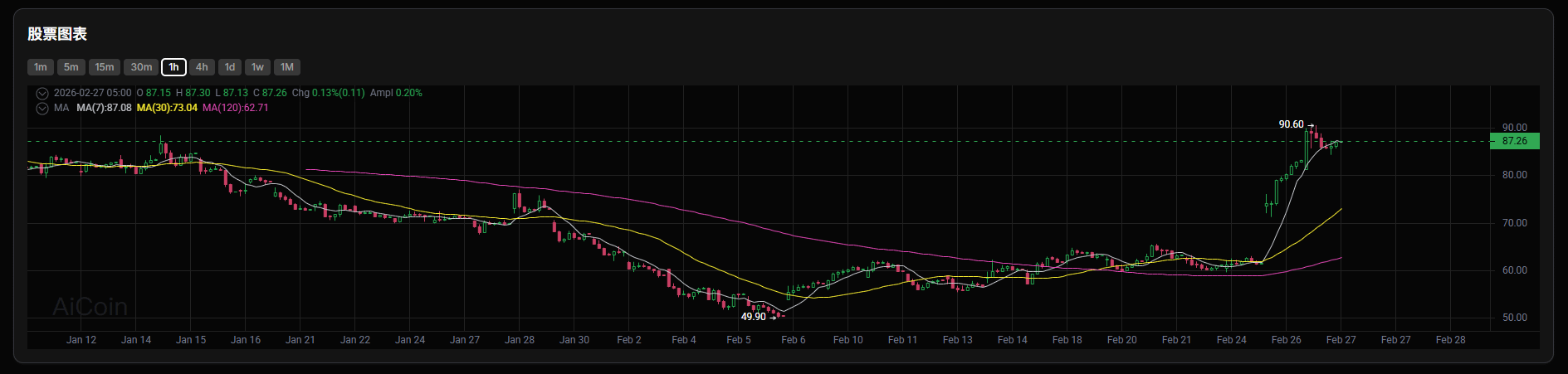Viewport: 1568px width, 374px height.
Task: Click the 49.90 low price marker
Action: click(x=754, y=317)
